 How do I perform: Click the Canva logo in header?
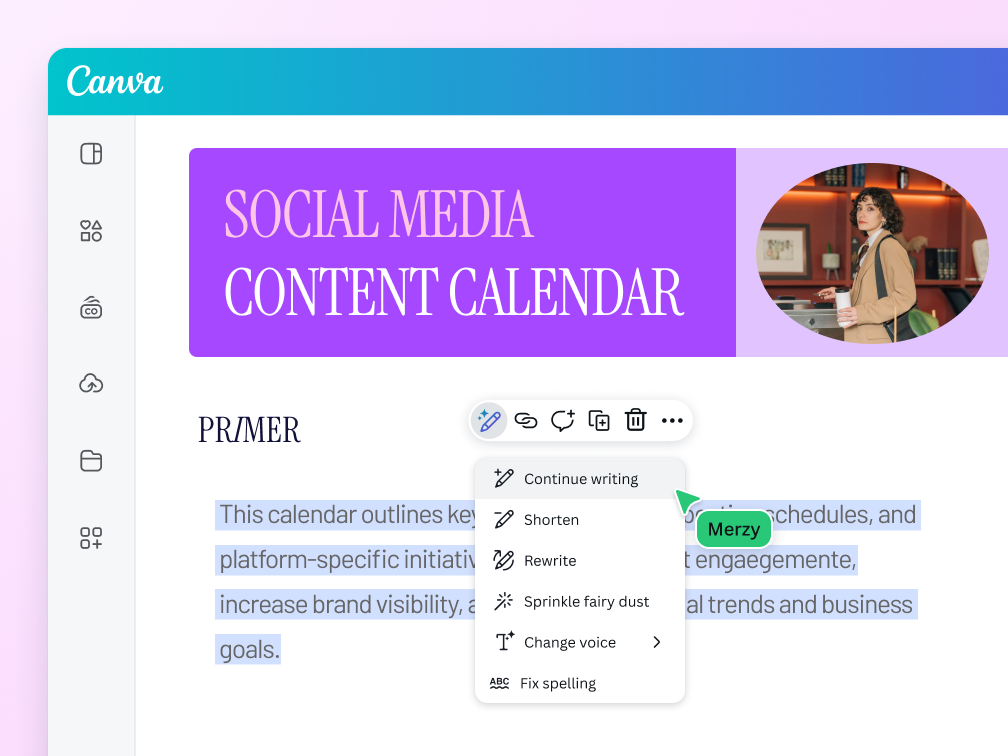tap(115, 82)
